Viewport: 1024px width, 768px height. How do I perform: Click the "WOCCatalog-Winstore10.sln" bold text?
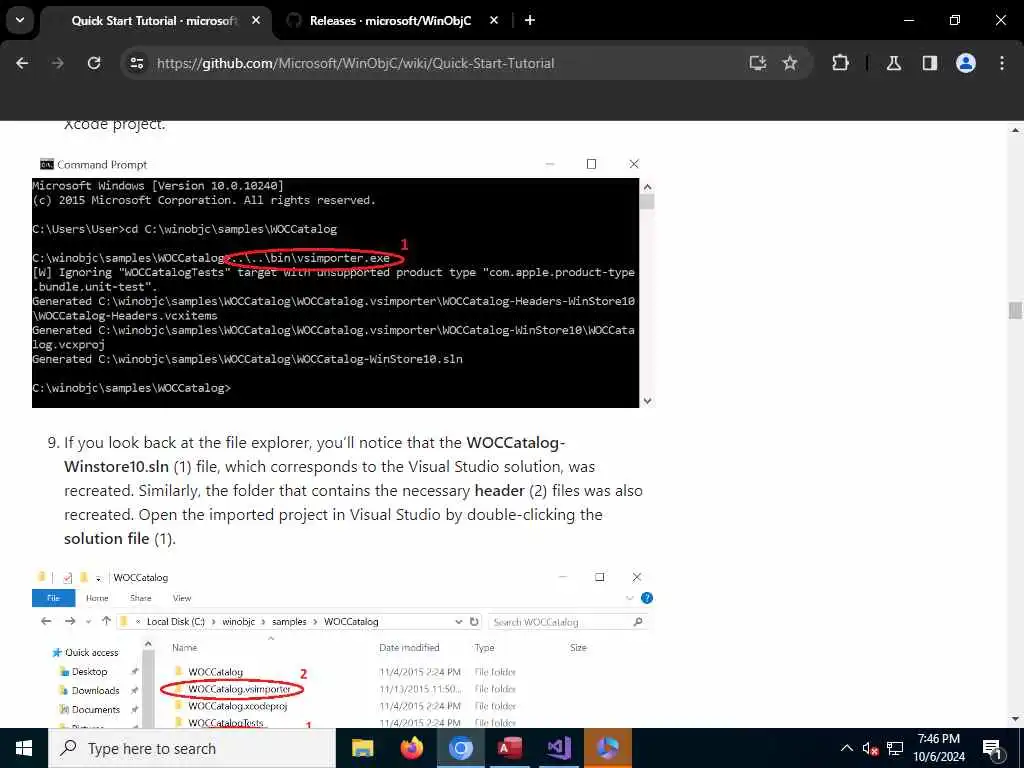[315, 455]
